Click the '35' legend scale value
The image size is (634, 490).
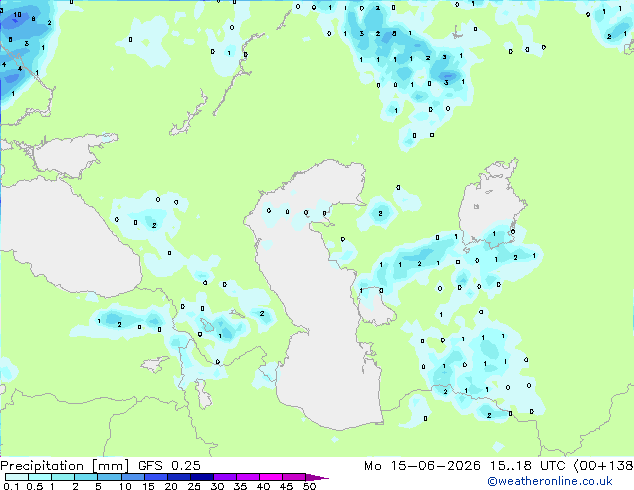[x=240, y=486]
